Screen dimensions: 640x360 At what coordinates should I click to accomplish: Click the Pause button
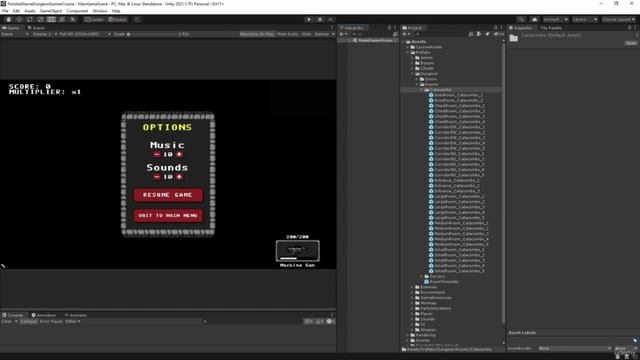click(320, 19)
